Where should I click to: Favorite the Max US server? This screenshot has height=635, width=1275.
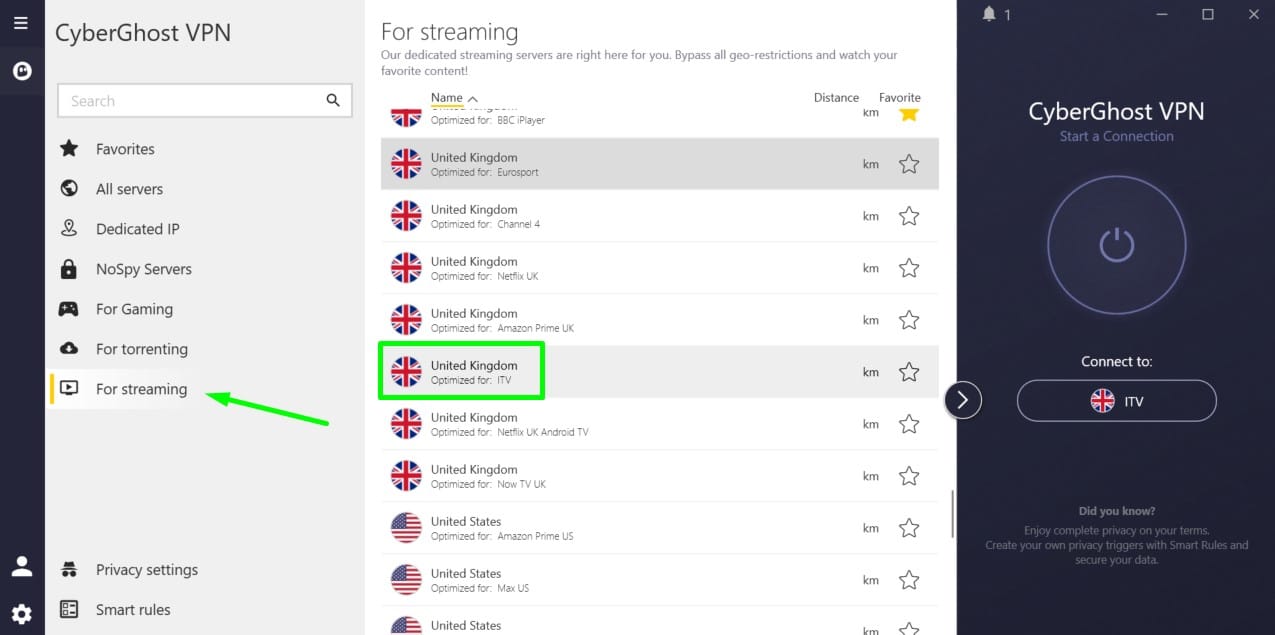pyautogui.click(x=908, y=580)
